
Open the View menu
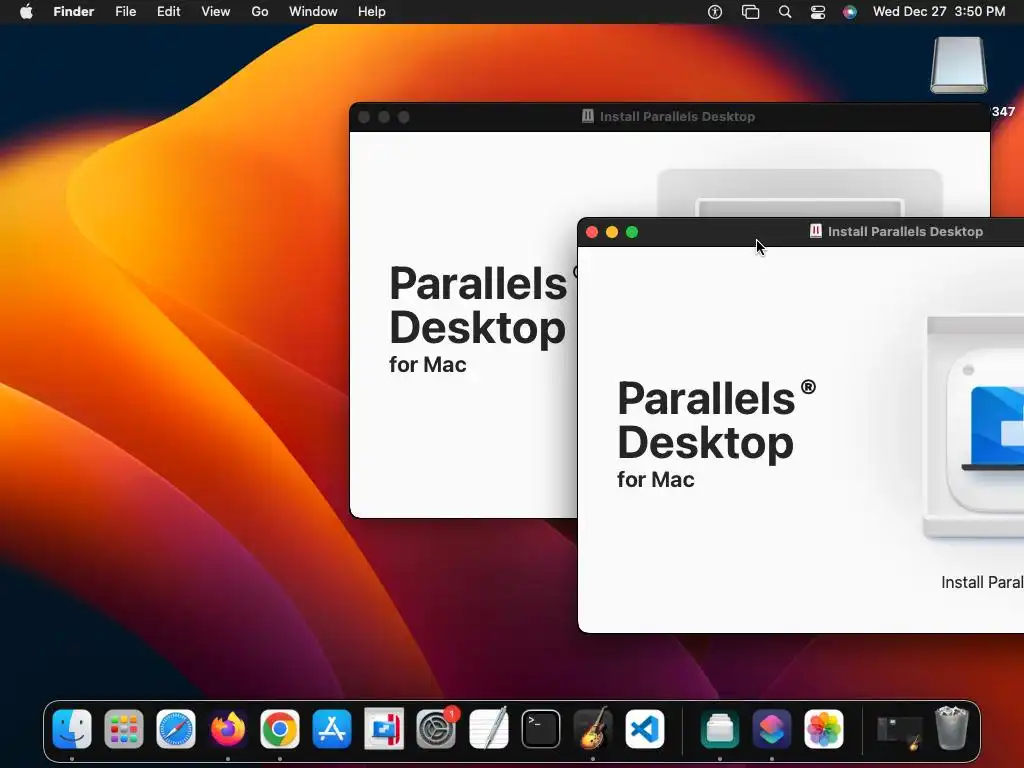[x=216, y=12]
